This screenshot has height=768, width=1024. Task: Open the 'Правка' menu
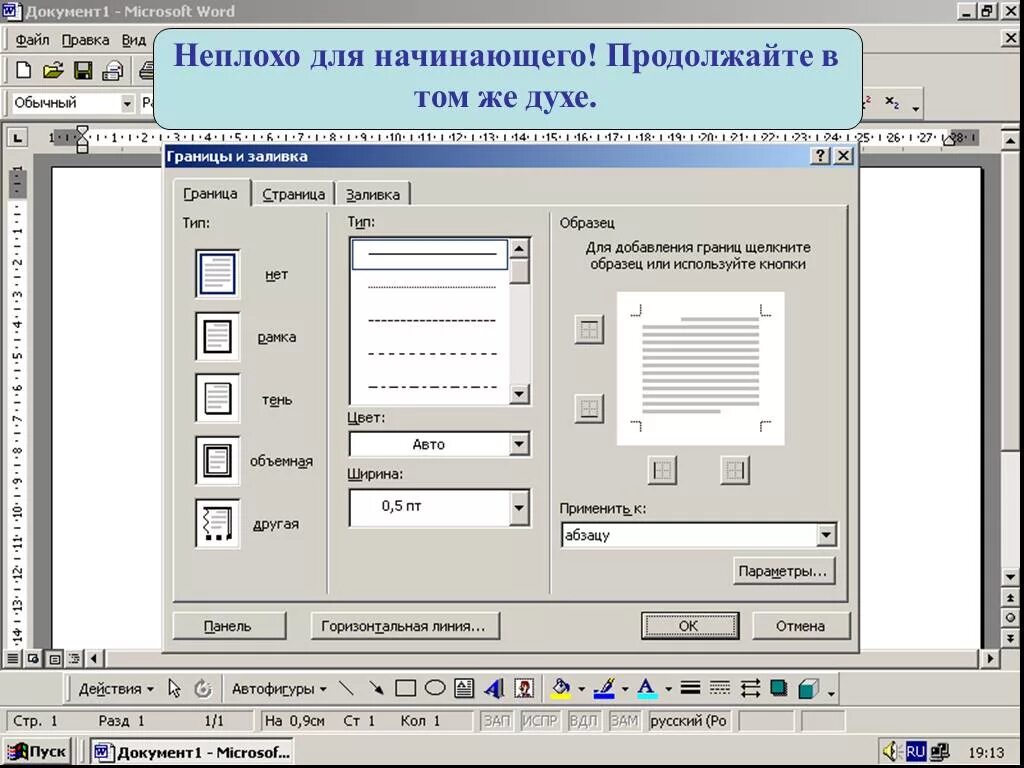(x=85, y=40)
